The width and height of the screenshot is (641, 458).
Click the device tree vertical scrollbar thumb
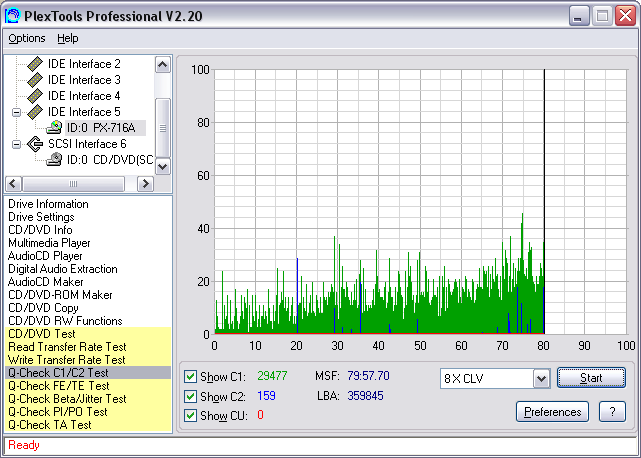pyautogui.click(x=163, y=128)
